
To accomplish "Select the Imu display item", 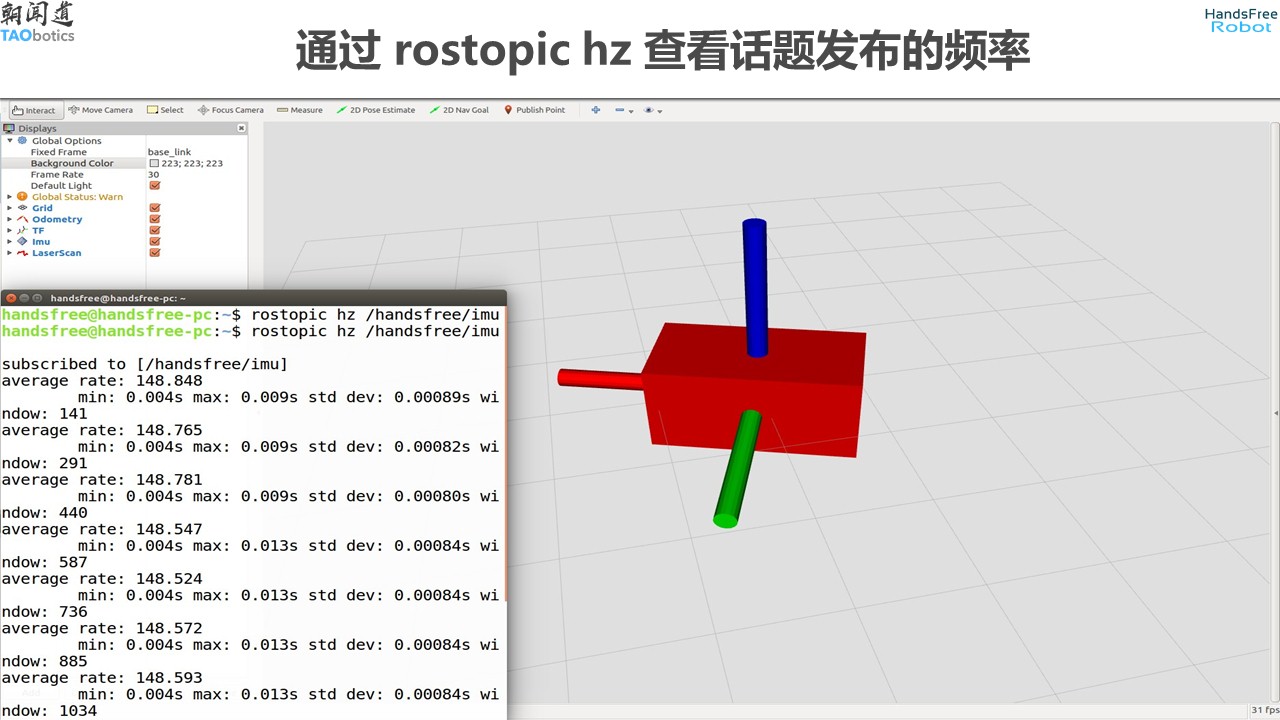I will tap(41, 242).
